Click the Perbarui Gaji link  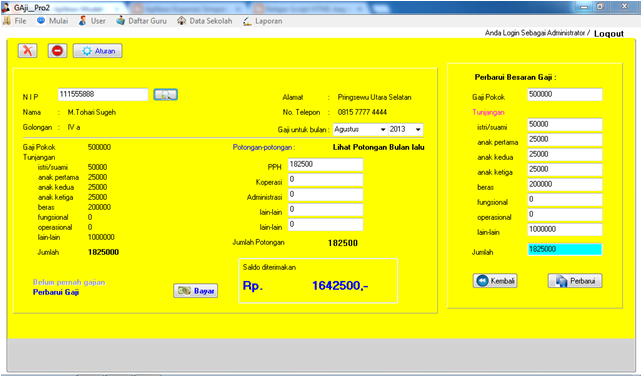pyautogui.click(x=56, y=292)
